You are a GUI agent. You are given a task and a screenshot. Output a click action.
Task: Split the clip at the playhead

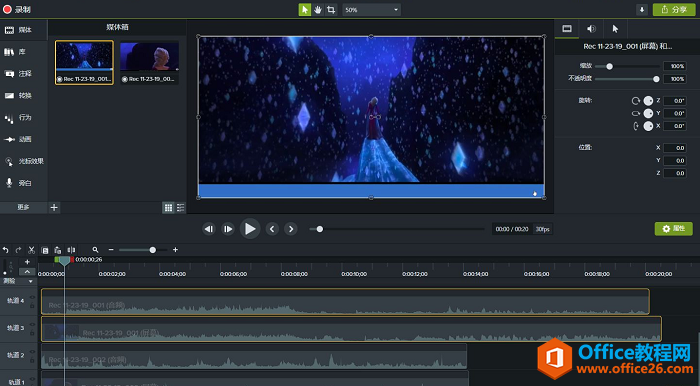(71, 250)
